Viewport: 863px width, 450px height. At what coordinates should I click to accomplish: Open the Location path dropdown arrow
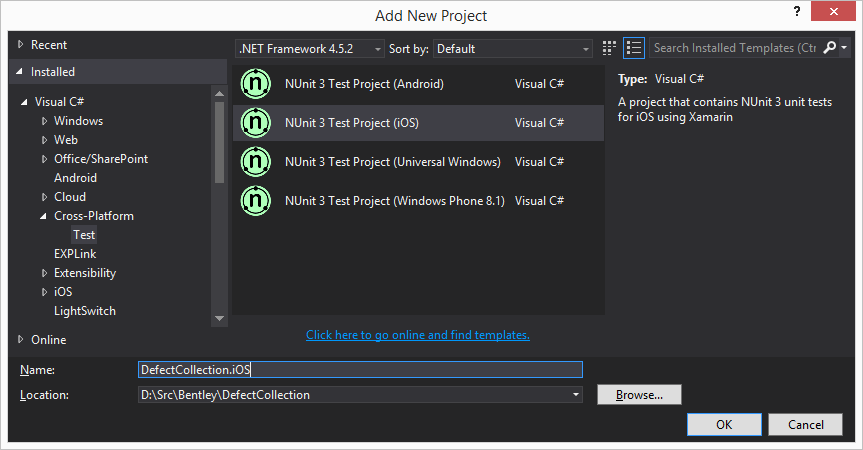(576, 394)
